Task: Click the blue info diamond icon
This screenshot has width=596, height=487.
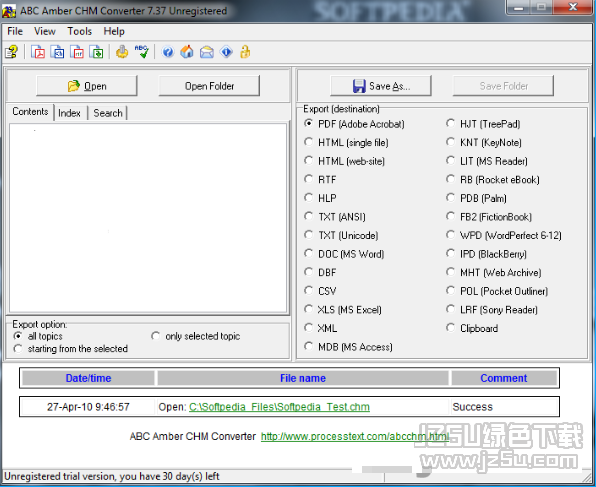Action: click(x=226, y=52)
